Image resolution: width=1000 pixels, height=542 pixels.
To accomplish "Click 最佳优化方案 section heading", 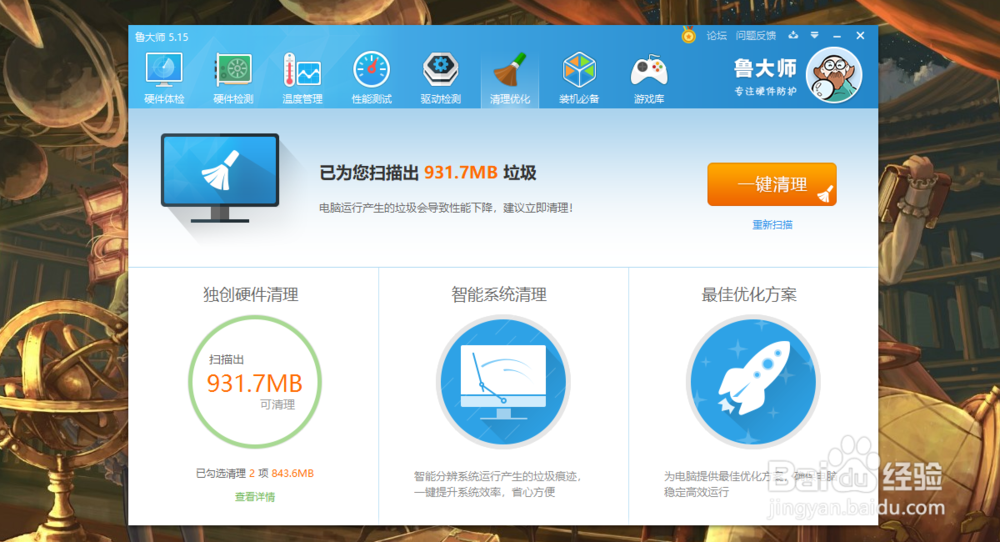I will (749, 295).
